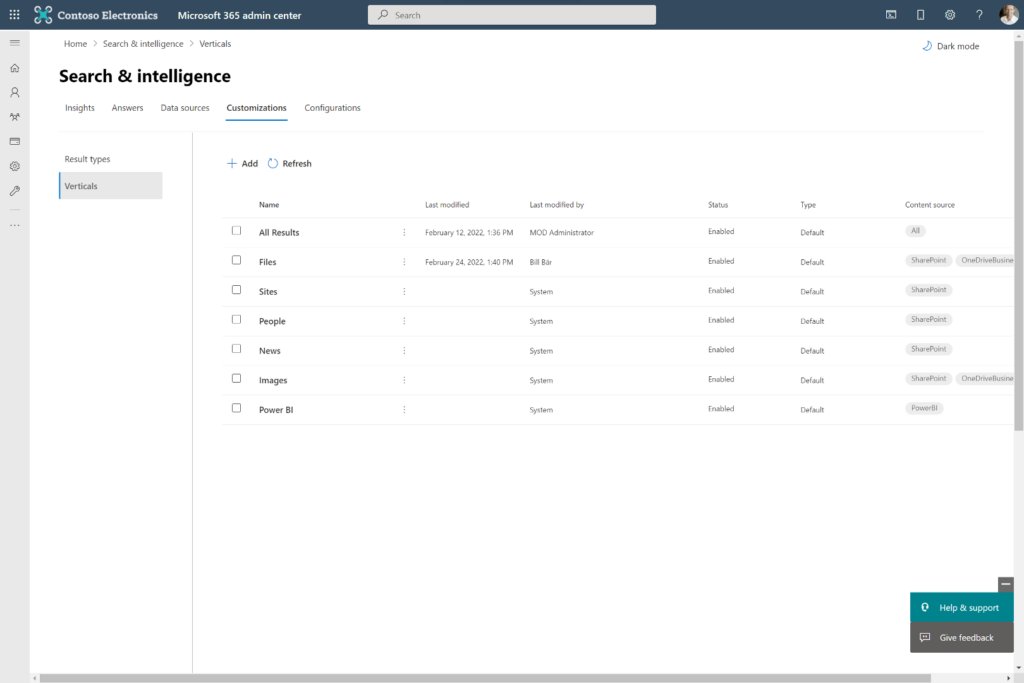Open more options for Images row

(404, 380)
